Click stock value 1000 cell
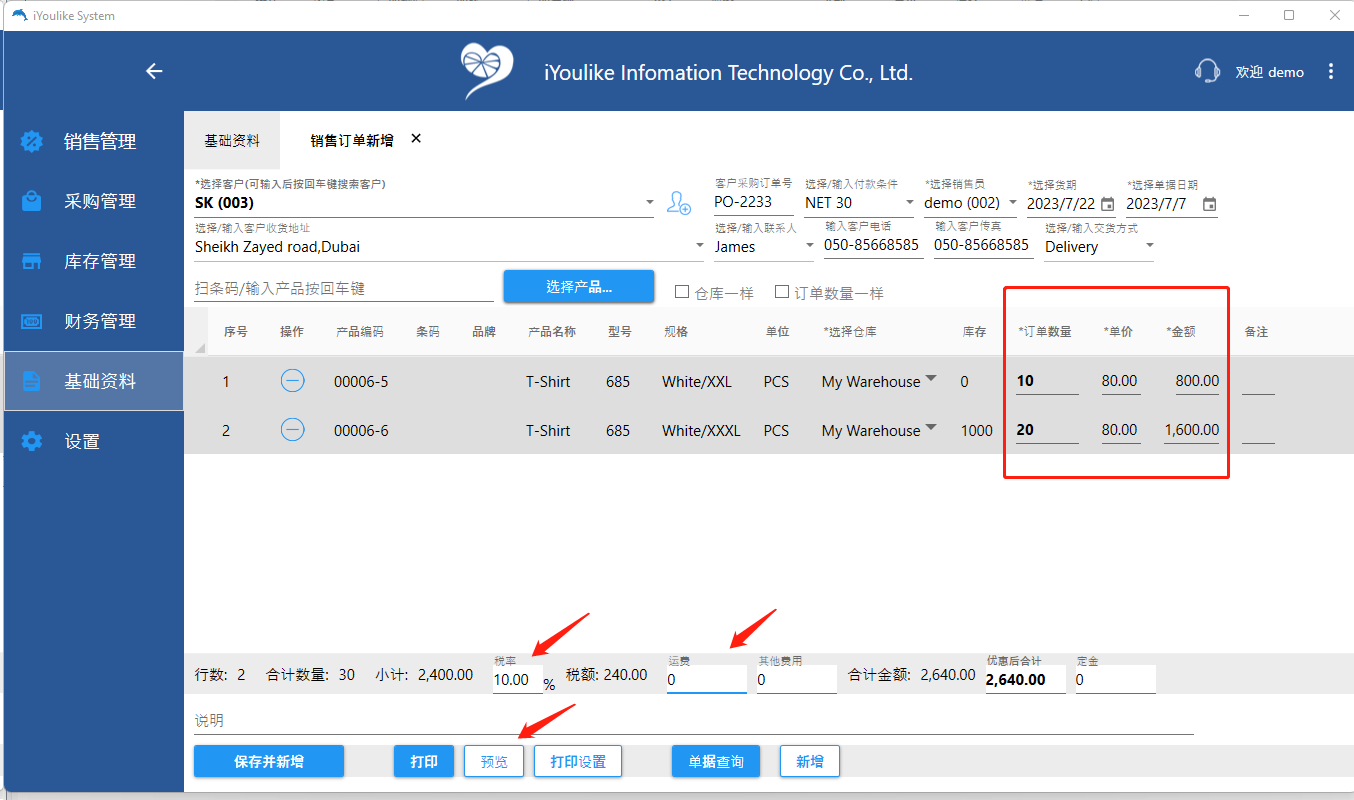 [x=976, y=430]
